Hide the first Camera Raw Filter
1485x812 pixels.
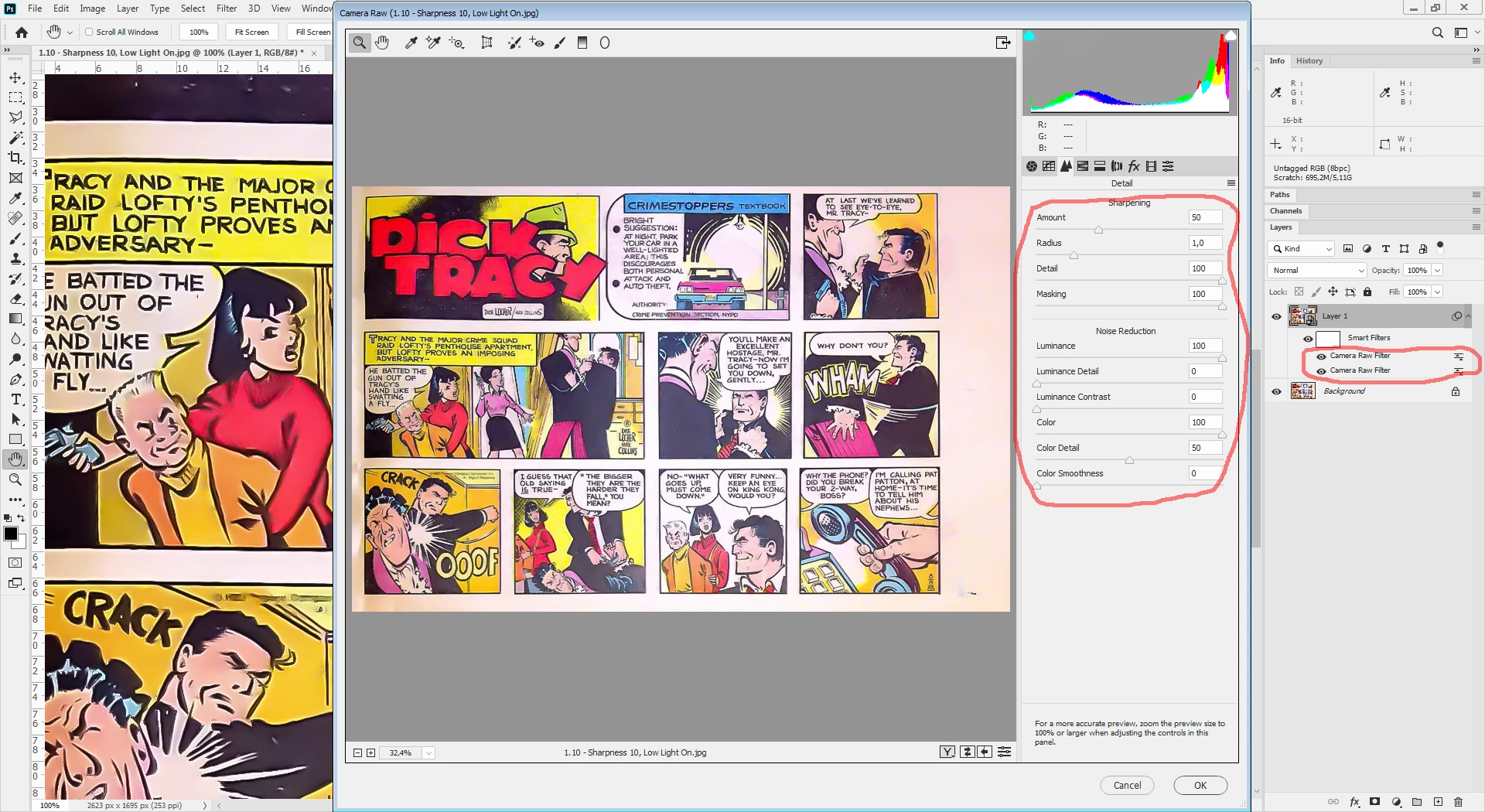(1321, 357)
